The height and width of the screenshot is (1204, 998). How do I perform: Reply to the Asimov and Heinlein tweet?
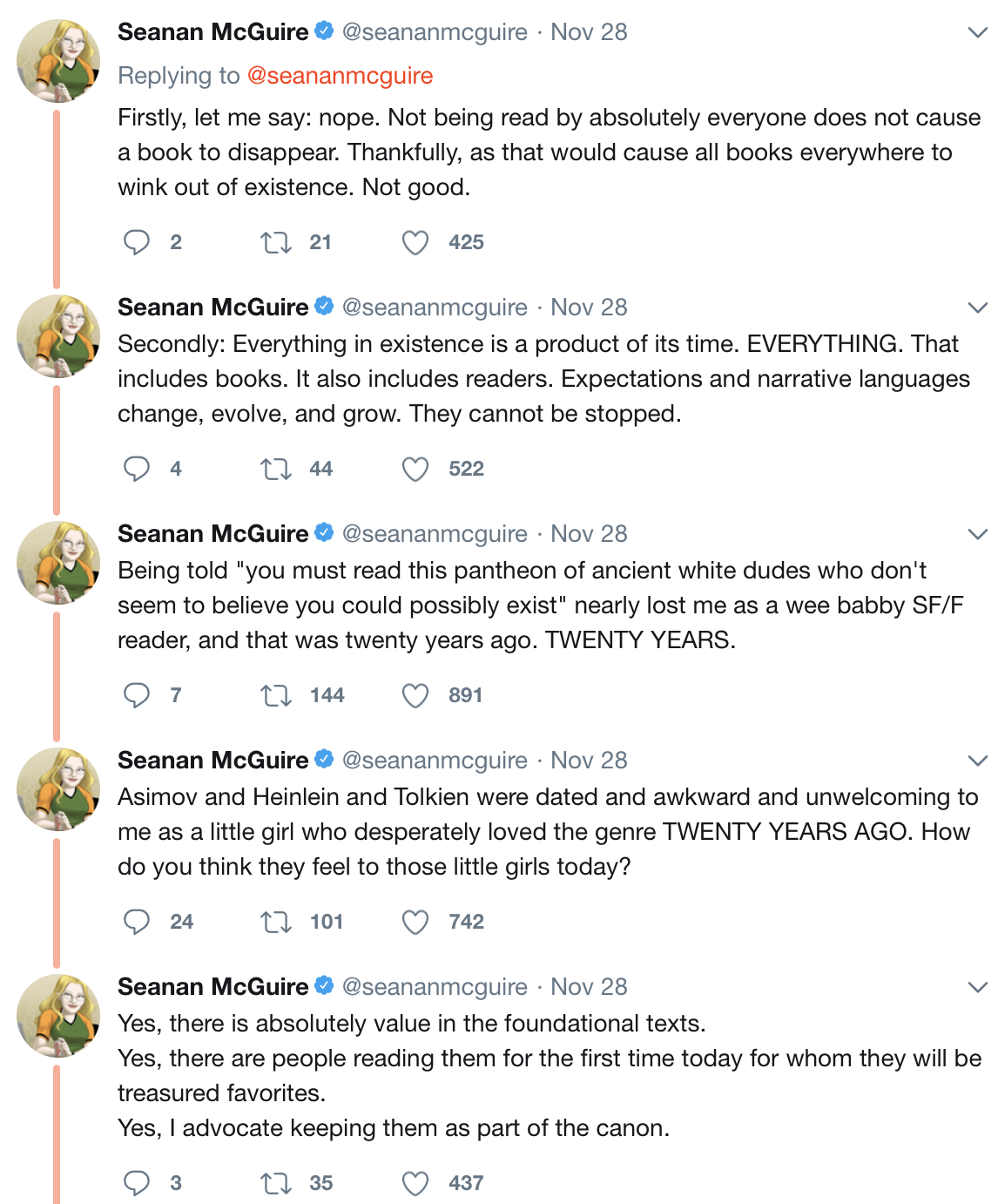137,922
